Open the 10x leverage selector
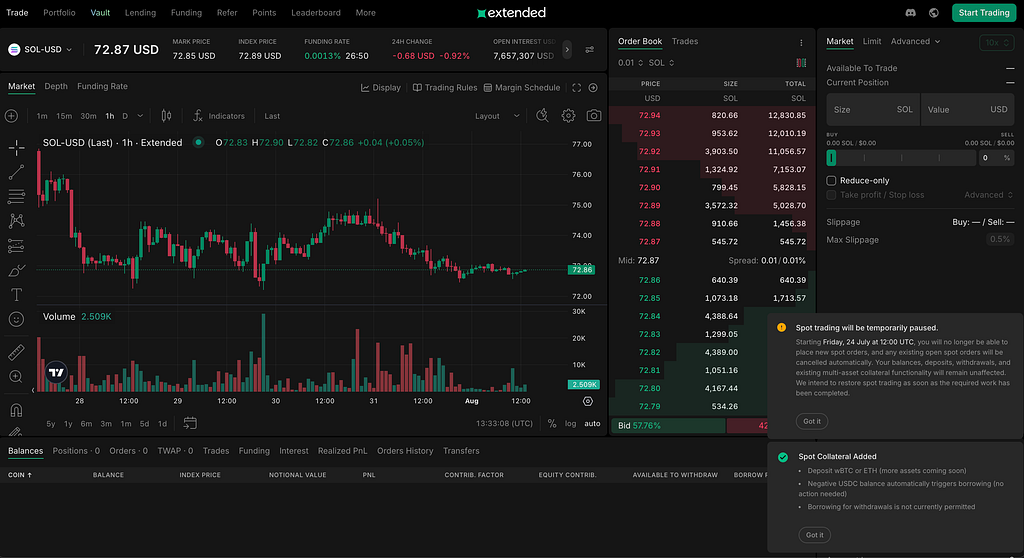This screenshot has width=1024, height=558. (x=997, y=42)
